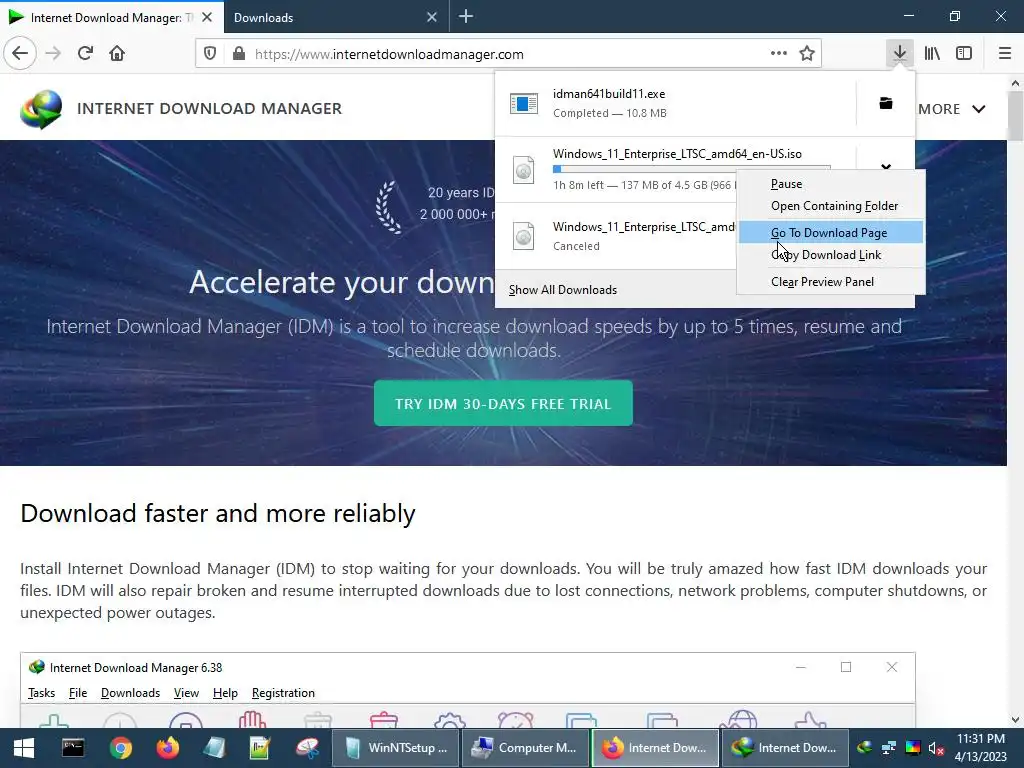1024x768 pixels.
Task: Close the Downloads tab
Action: pos(432,17)
